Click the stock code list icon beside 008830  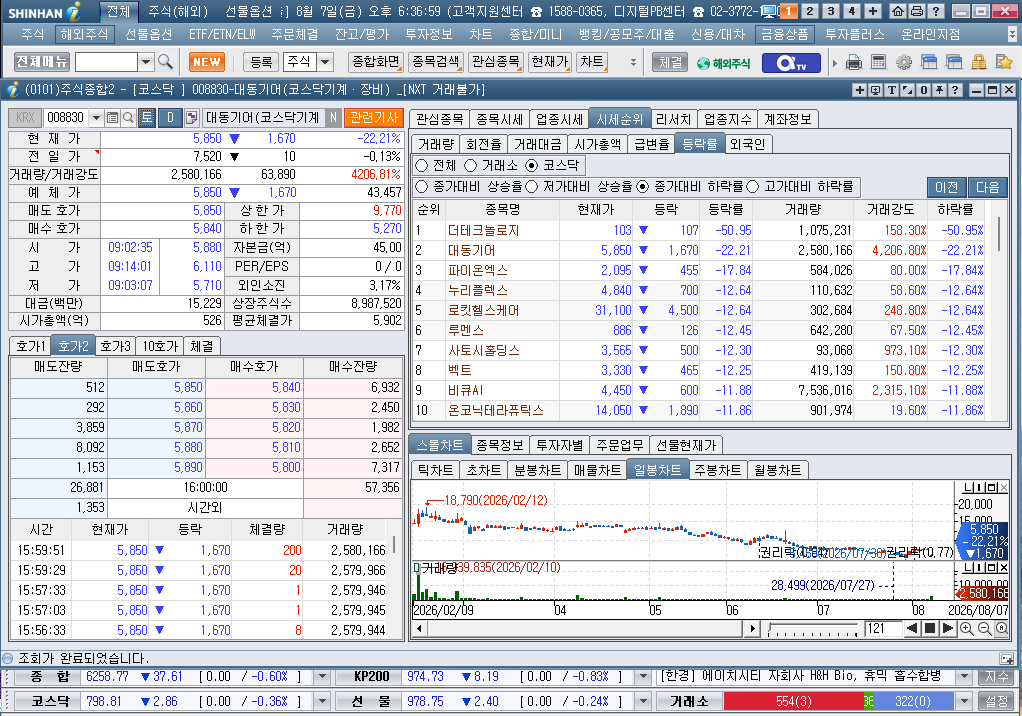112,118
